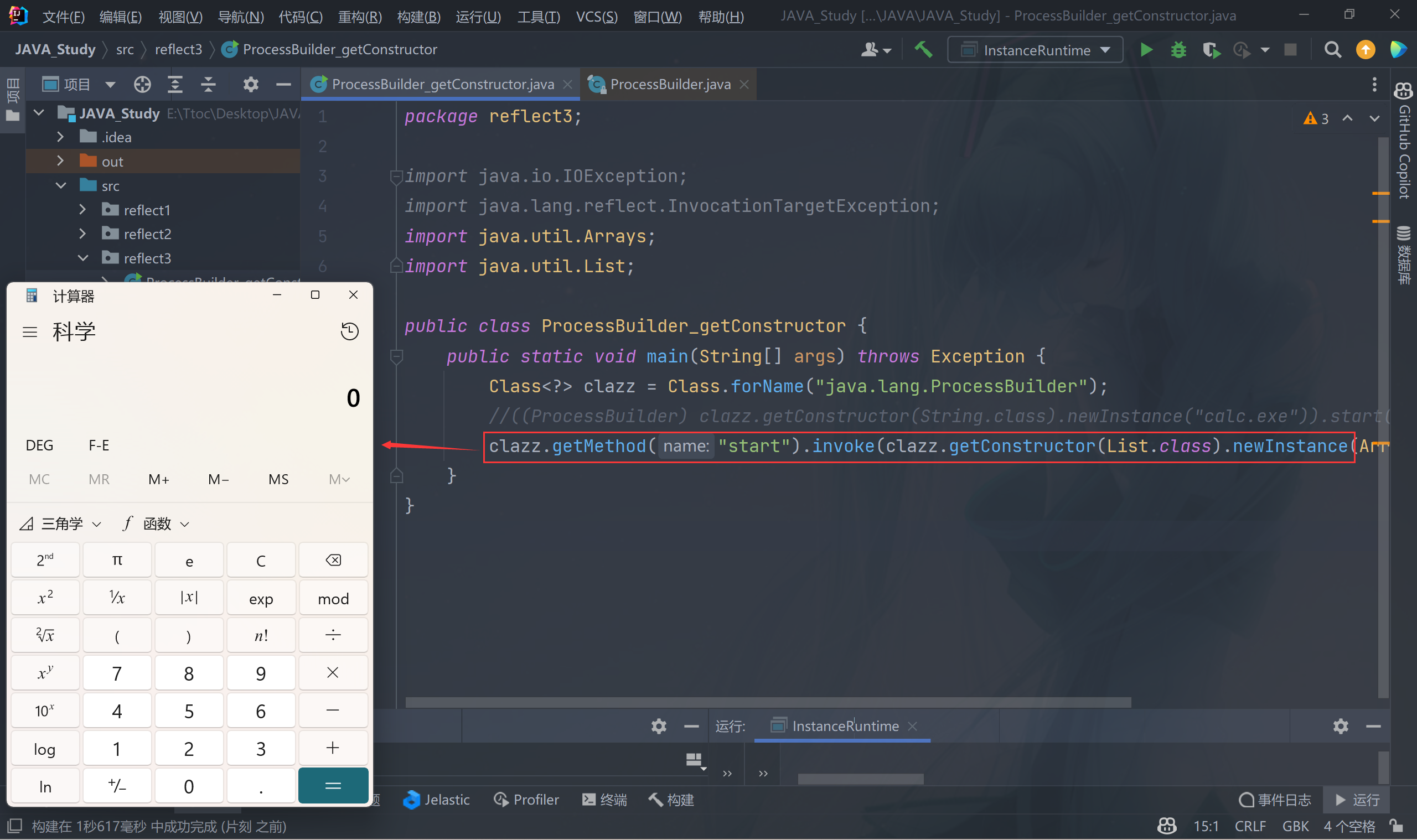Click GitHub Copilot status bar icon
1417x840 pixels.
coord(1167,826)
